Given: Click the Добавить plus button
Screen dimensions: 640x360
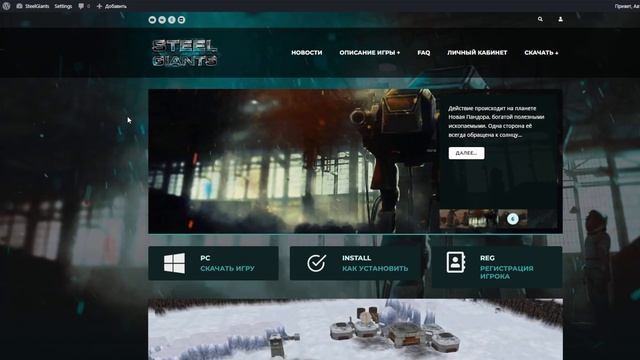Looking at the screenshot, I should coord(111,6).
